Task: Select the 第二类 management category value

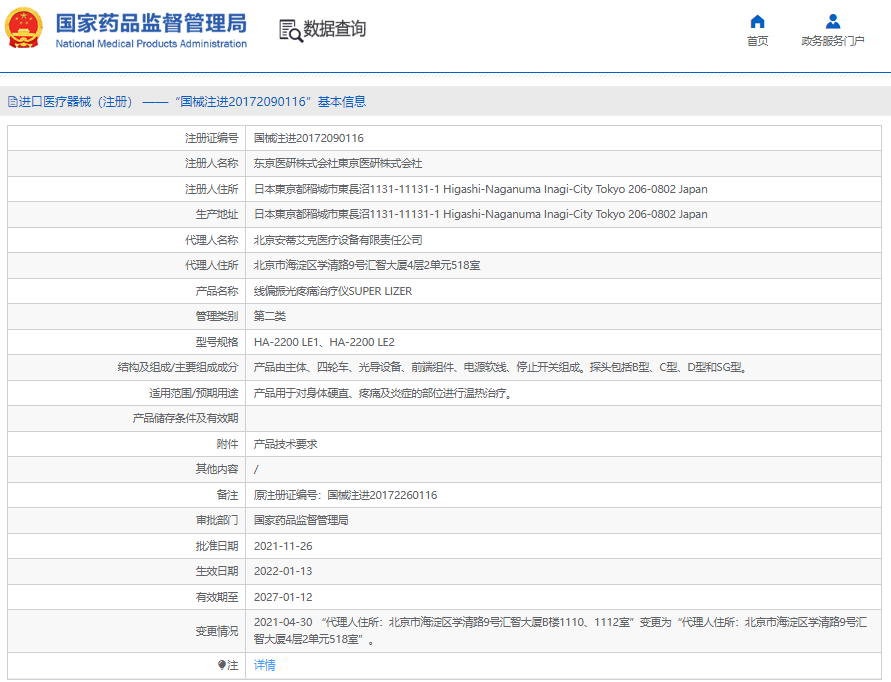Action: 269,316
